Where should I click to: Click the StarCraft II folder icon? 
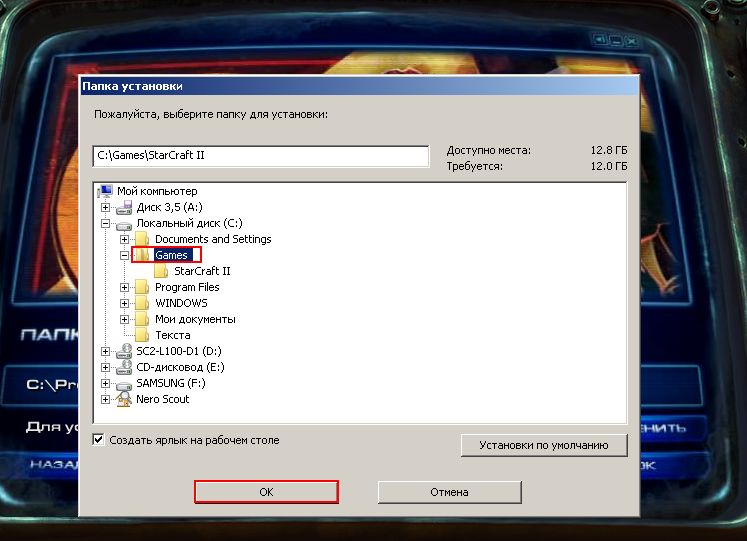coord(162,271)
